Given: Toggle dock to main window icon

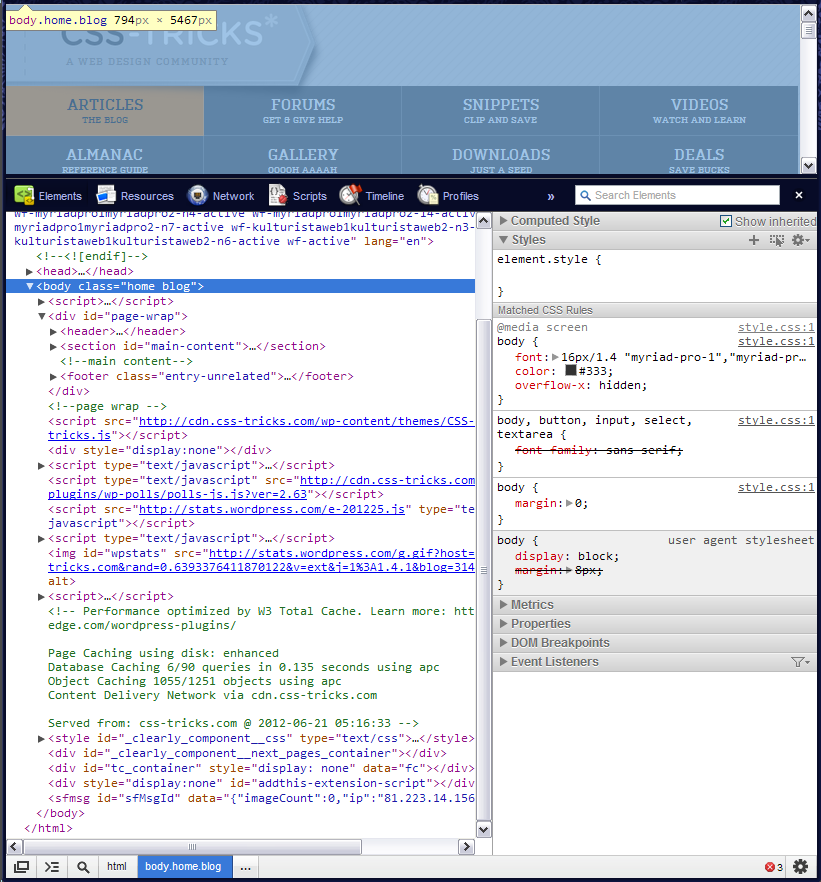Looking at the screenshot, I should coord(21,867).
